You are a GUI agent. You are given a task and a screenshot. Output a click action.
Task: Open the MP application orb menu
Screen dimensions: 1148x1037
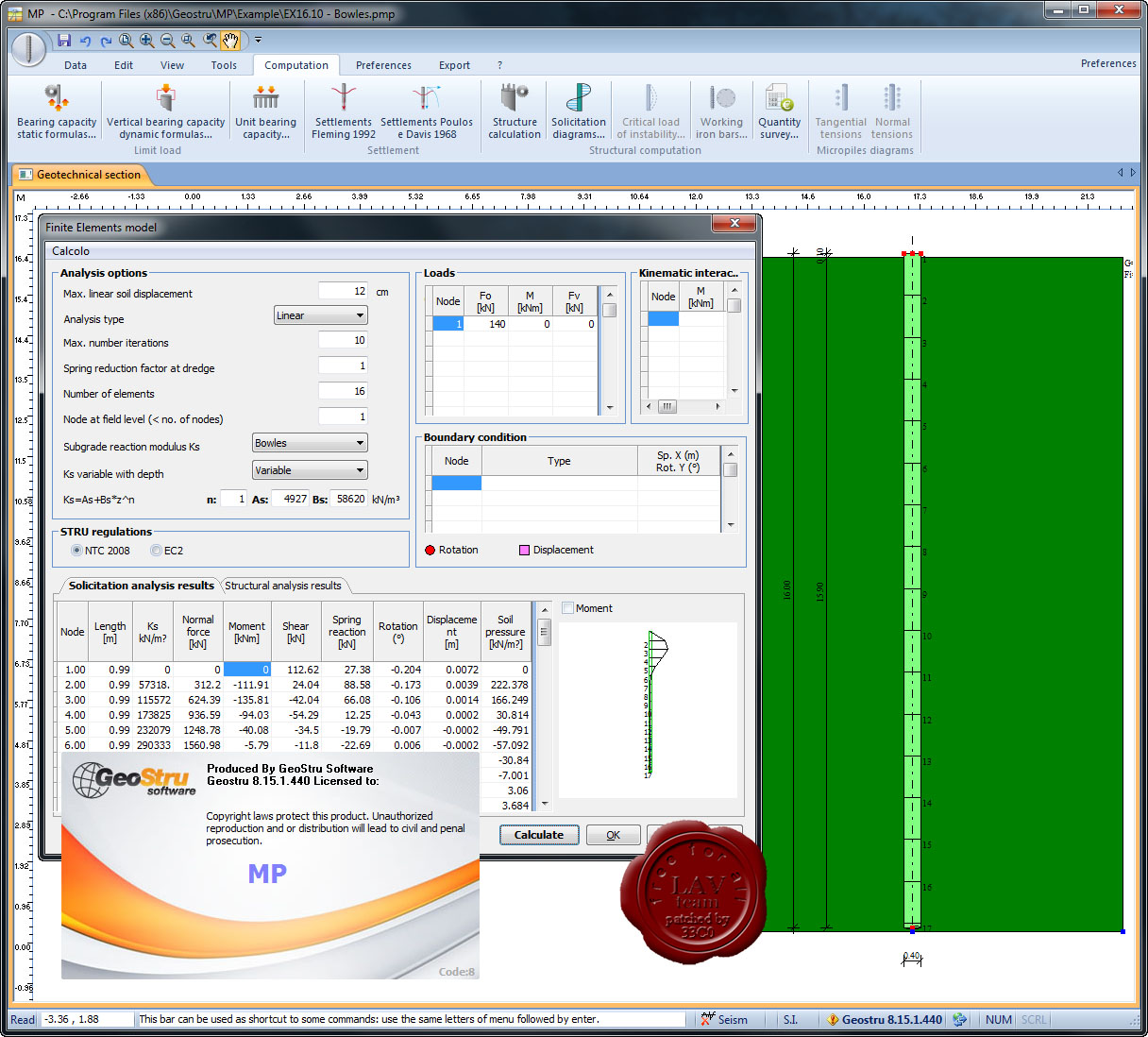click(x=29, y=48)
